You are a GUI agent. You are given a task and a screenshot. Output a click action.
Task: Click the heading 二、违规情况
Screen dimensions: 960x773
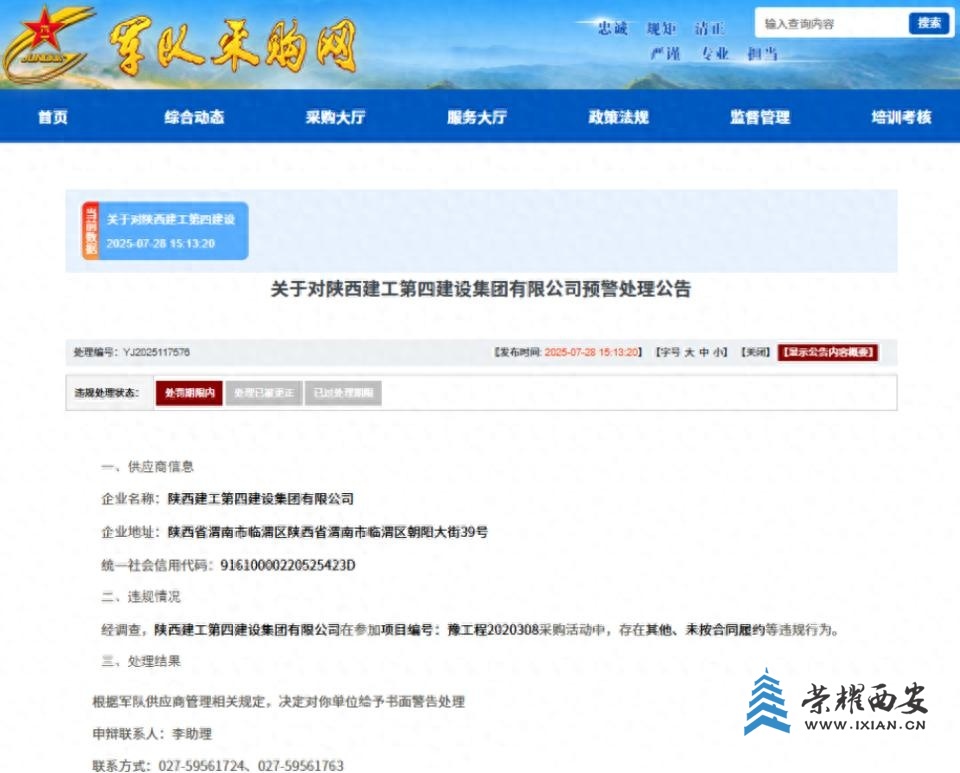click(x=141, y=596)
